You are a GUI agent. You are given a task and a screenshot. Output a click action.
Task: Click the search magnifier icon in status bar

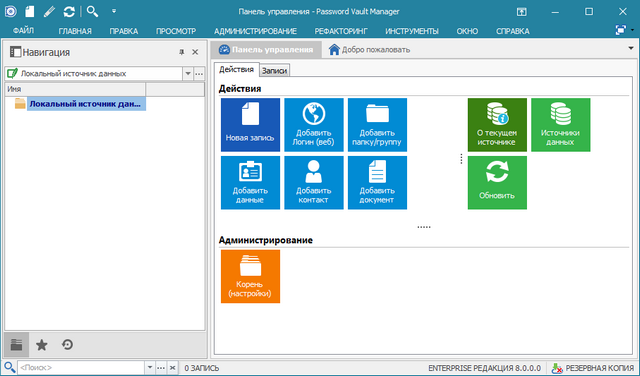10,367
